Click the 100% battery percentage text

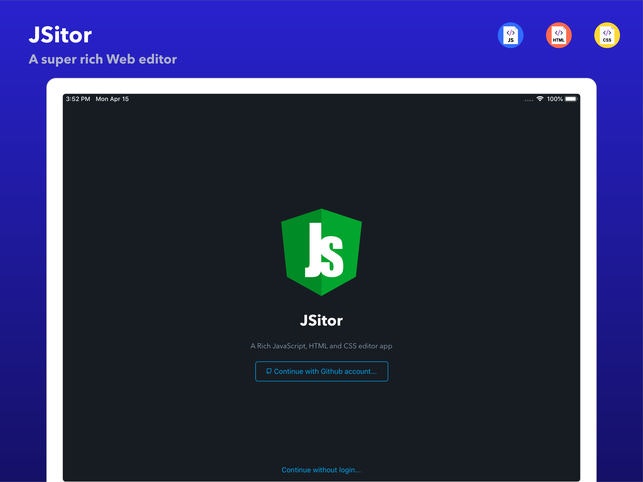click(x=555, y=99)
